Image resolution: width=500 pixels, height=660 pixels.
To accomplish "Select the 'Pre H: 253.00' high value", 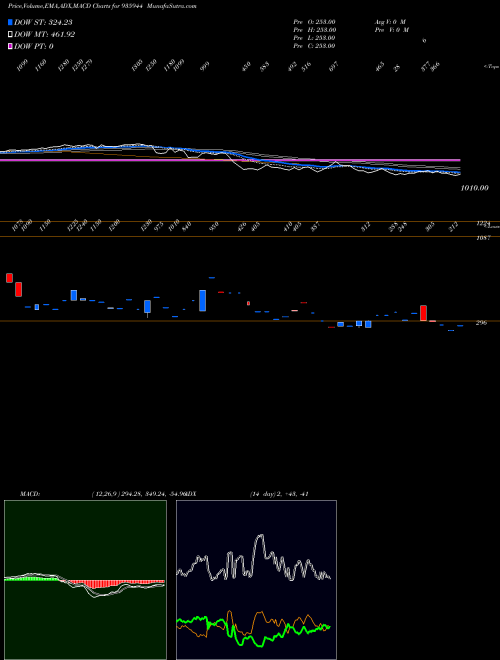I will 314,30.
